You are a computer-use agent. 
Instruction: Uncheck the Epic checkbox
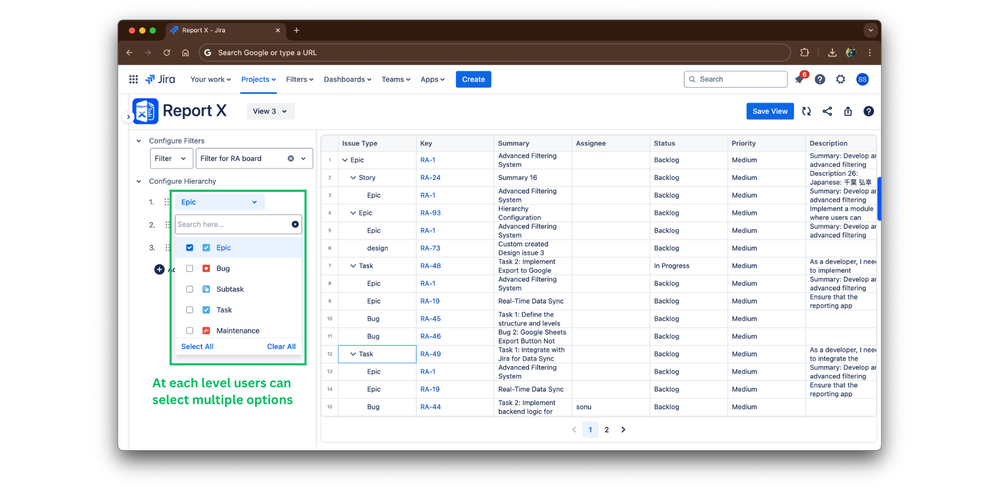(x=189, y=248)
